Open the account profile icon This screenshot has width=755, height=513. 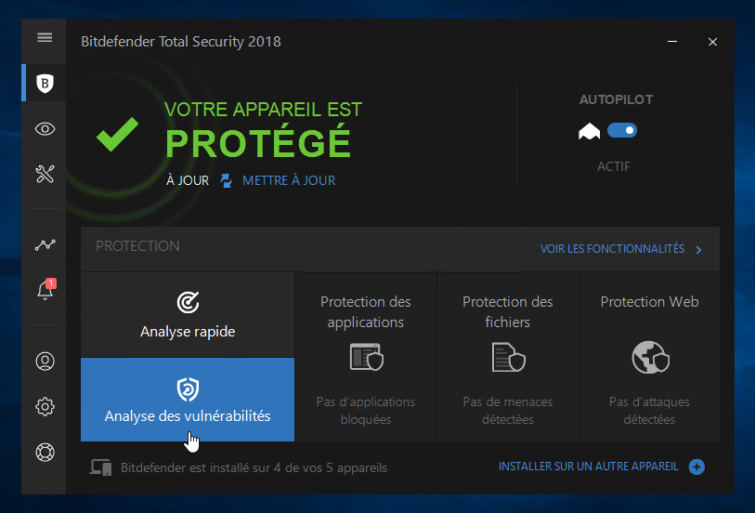(45, 361)
